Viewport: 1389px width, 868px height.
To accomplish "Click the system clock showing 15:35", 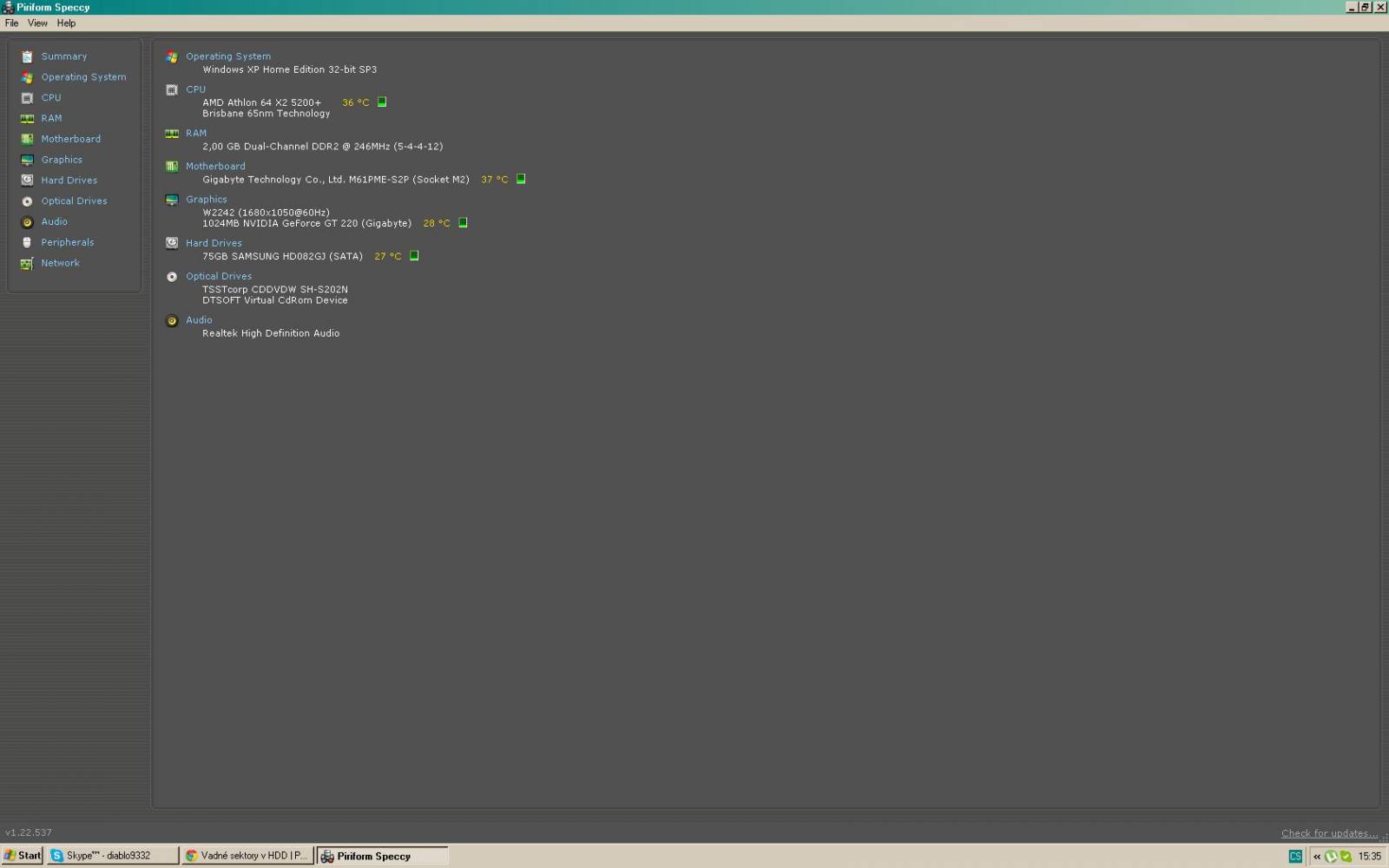I will point(1370,856).
